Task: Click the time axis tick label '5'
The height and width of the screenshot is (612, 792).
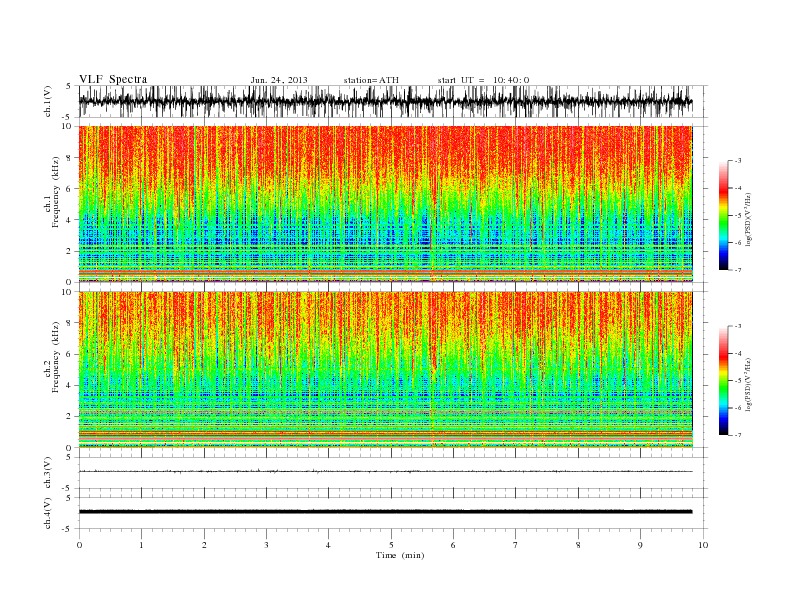Action: 391,545
